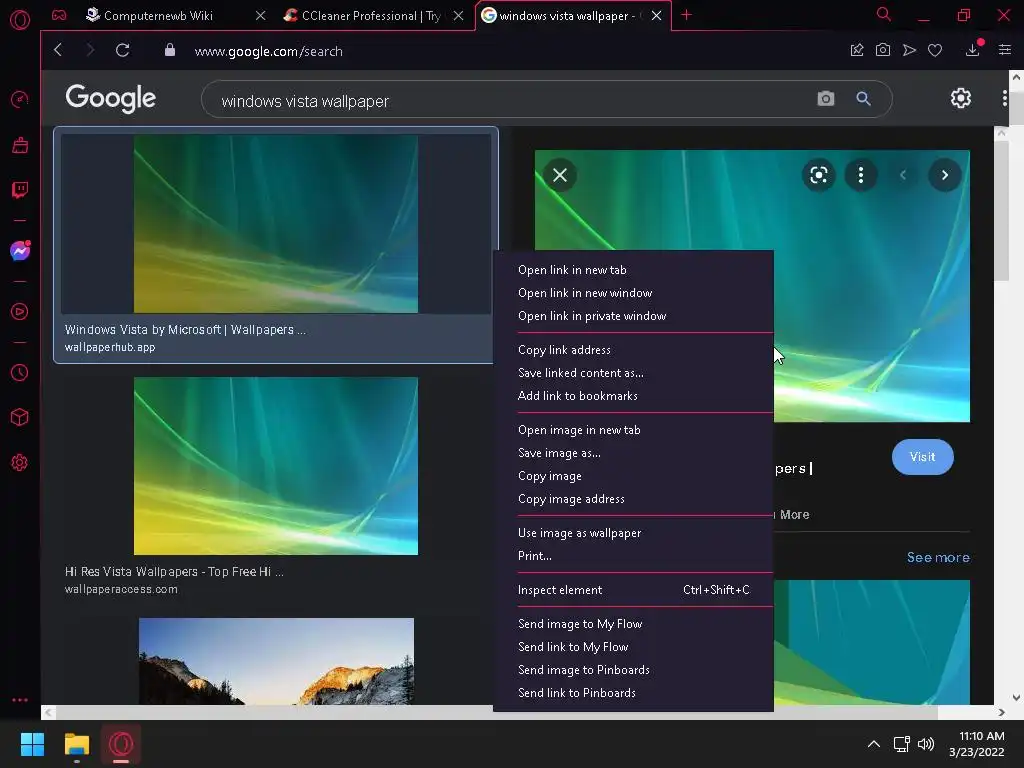Show next image in preview

pyautogui.click(x=944, y=175)
